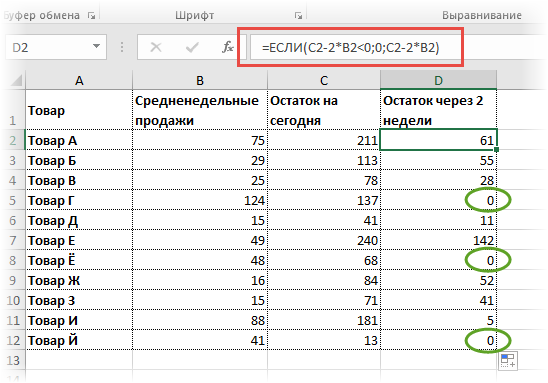Select the cell 'Товар З'
Viewport: 548px width, 383px height.
pyautogui.click(x=79, y=300)
